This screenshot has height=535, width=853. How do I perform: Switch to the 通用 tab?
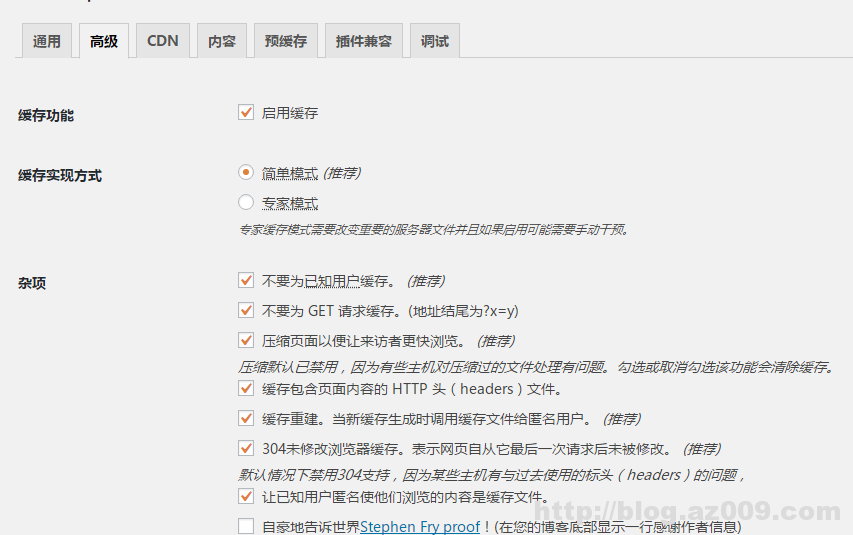(x=47, y=41)
